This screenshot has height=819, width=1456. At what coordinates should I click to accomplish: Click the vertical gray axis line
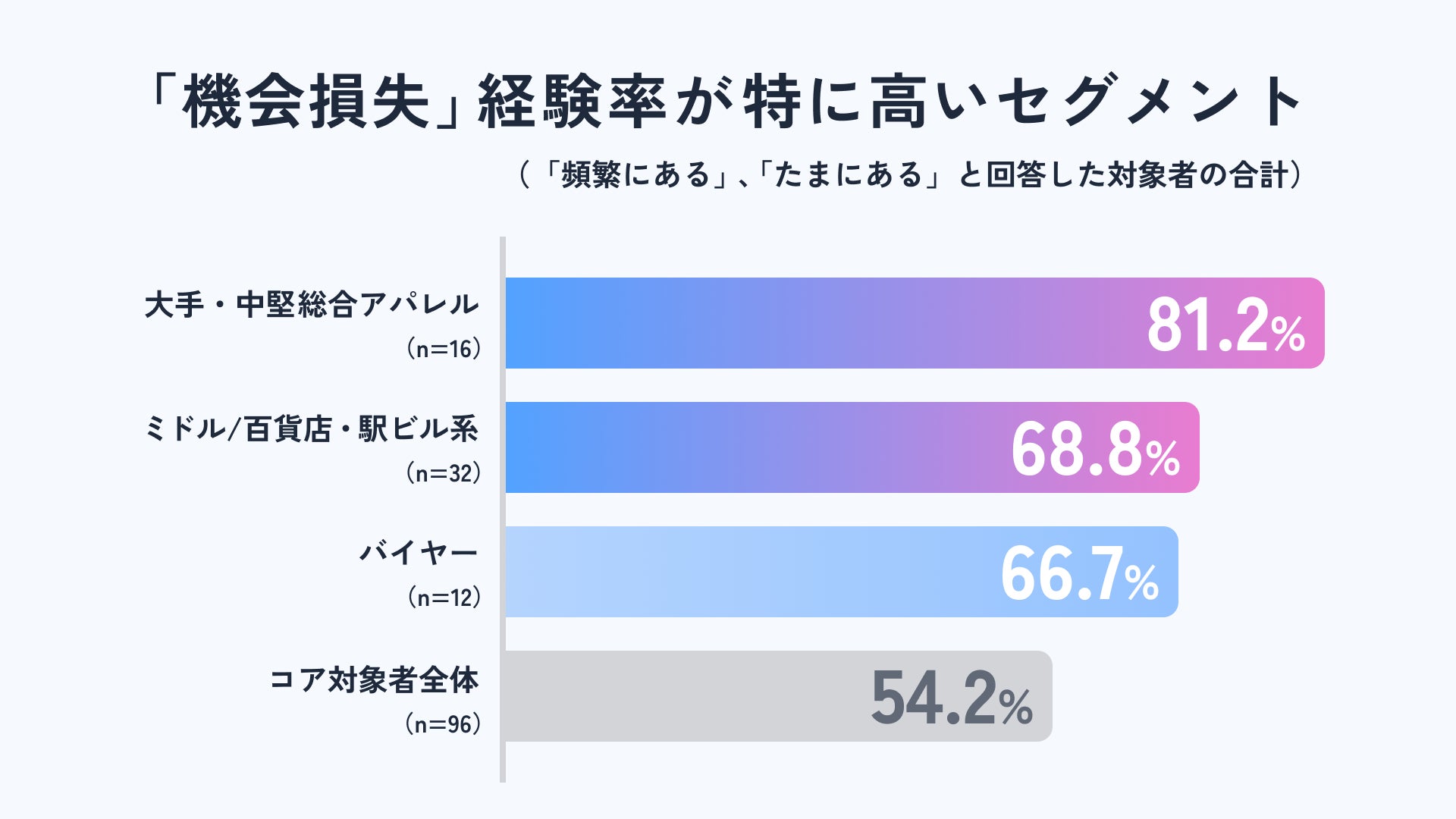[x=503, y=510]
